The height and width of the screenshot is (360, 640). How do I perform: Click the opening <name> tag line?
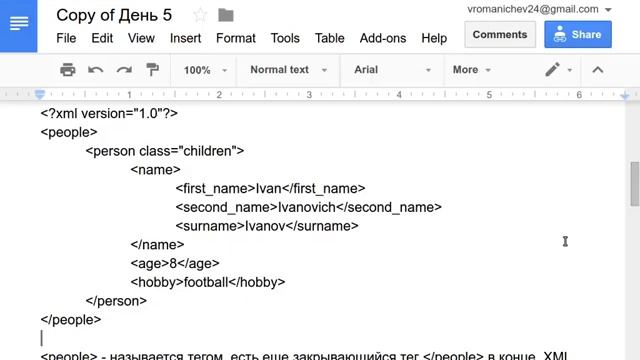[156, 170]
